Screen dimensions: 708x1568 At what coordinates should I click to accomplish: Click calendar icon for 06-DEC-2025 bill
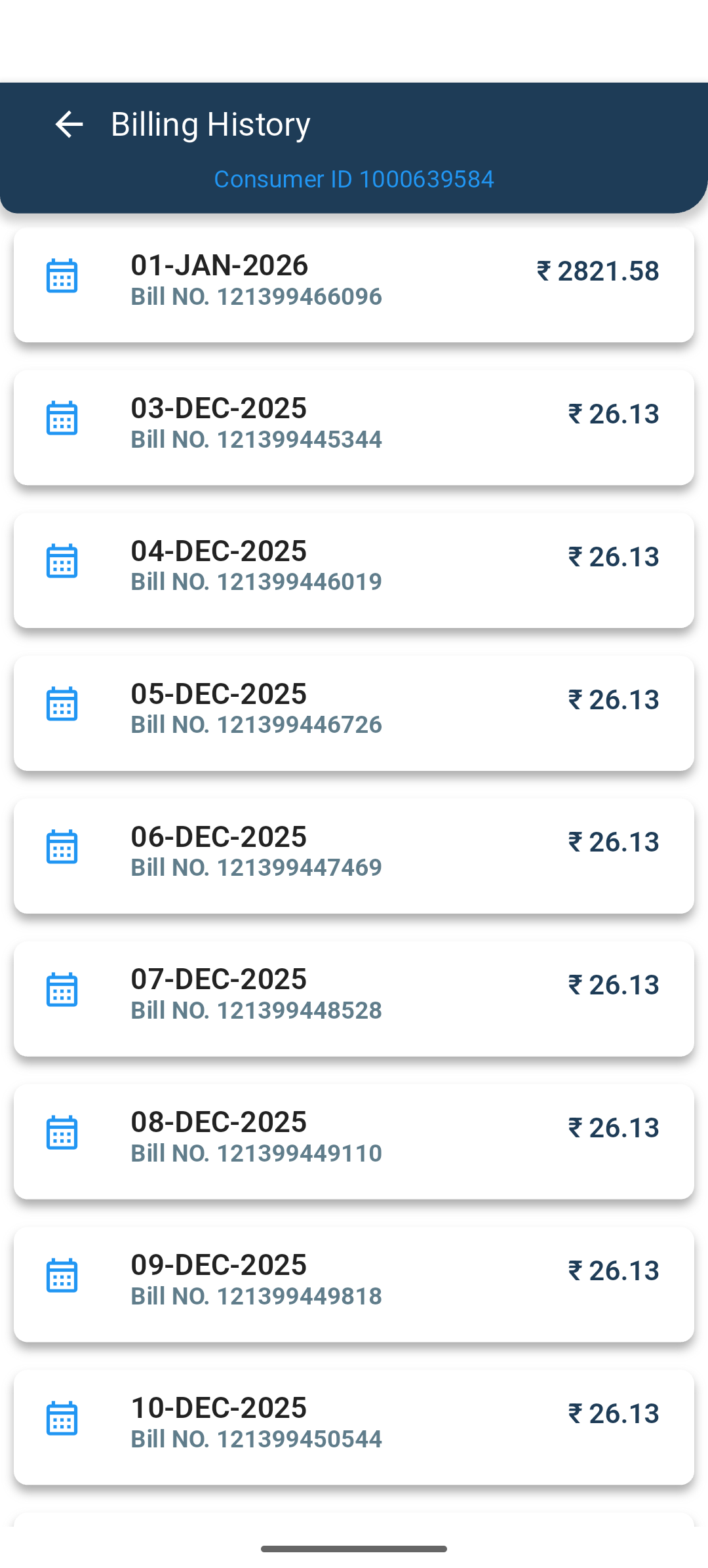point(62,847)
